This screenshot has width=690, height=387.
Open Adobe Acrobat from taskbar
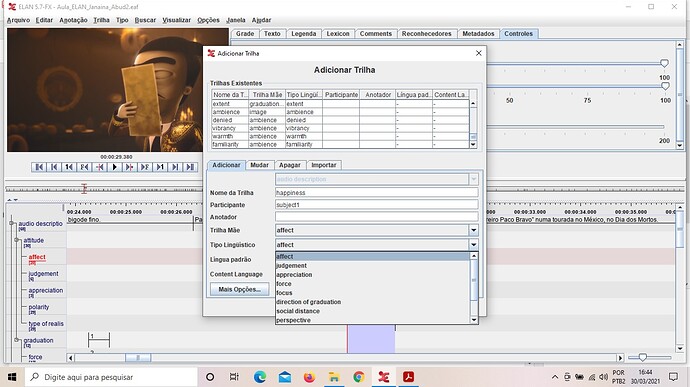coord(409,377)
